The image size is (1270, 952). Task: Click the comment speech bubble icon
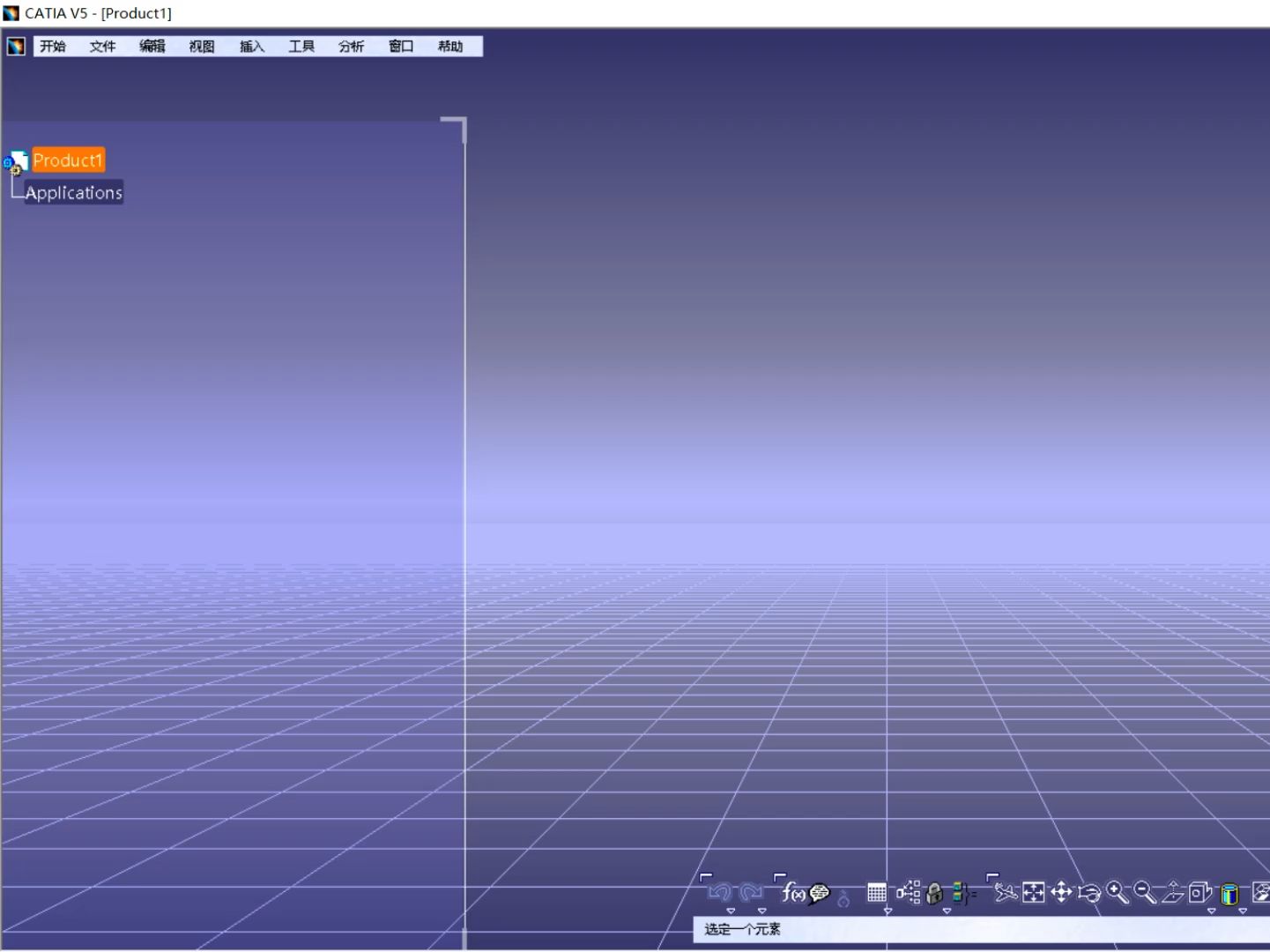tap(820, 894)
